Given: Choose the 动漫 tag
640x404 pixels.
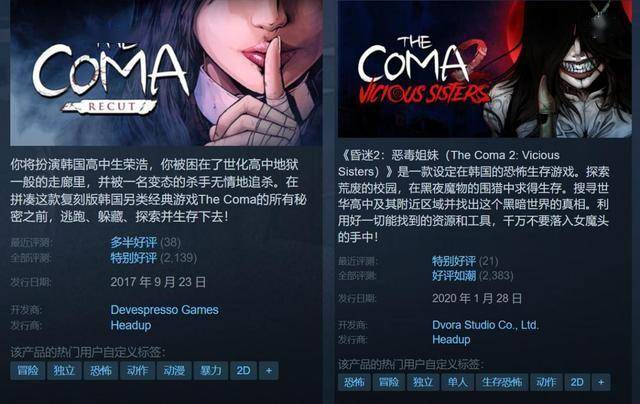Looking at the screenshot, I should point(174,371).
